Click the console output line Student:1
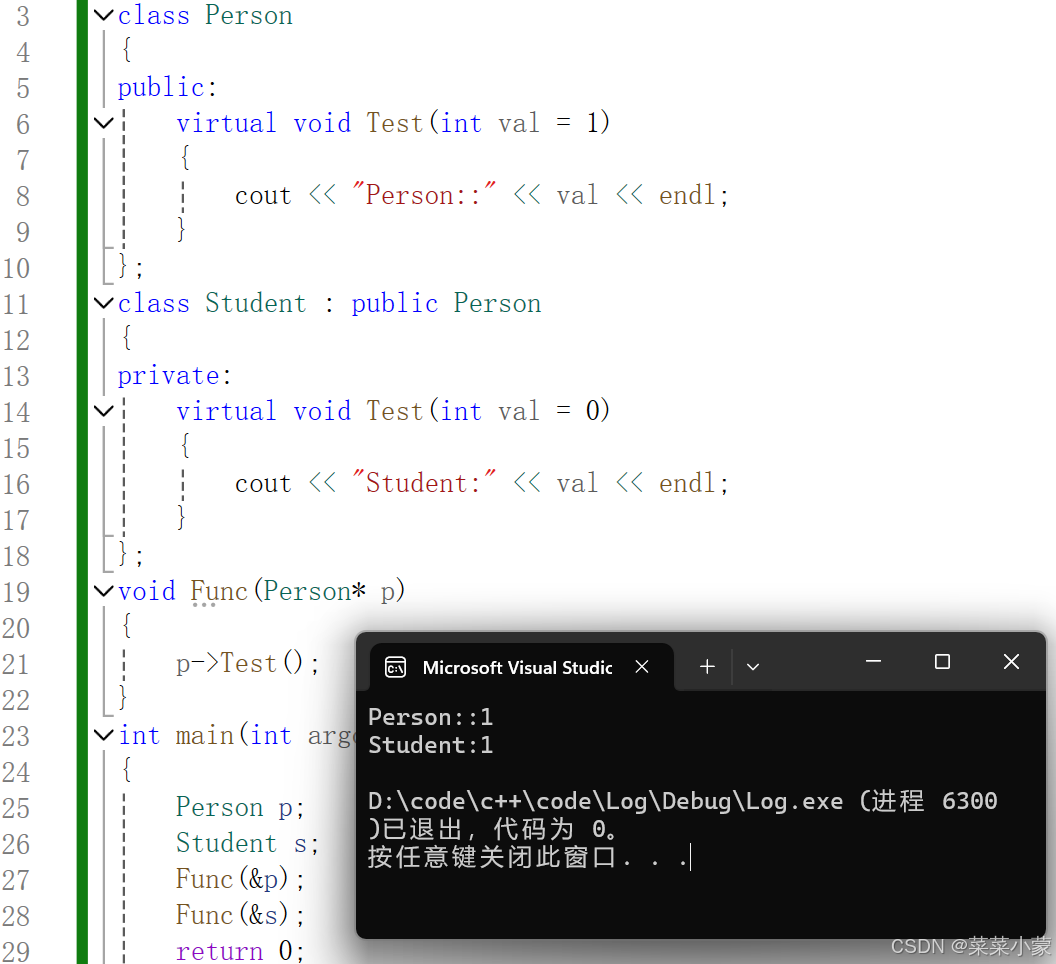The image size is (1056, 964). [x=430, y=745]
